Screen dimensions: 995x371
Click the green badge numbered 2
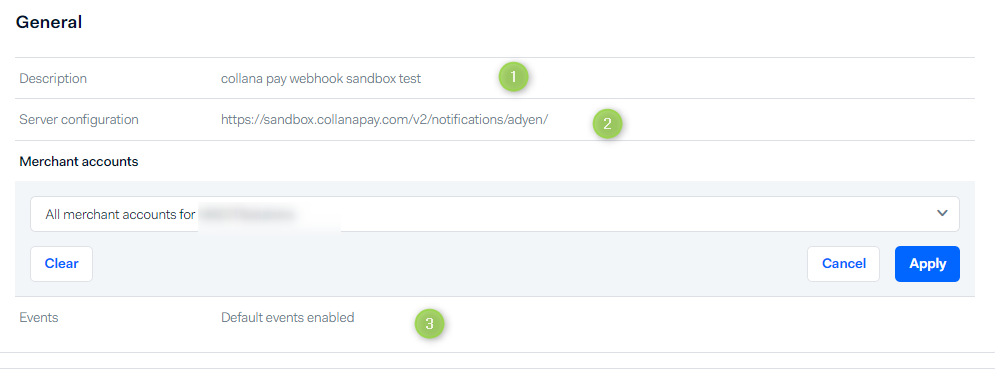coord(607,124)
